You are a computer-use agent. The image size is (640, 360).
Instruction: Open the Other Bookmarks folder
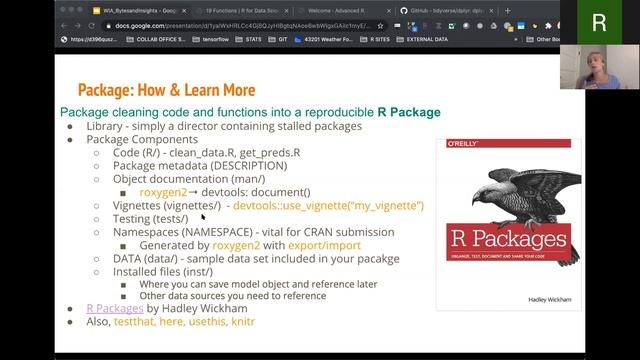point(543,40)
